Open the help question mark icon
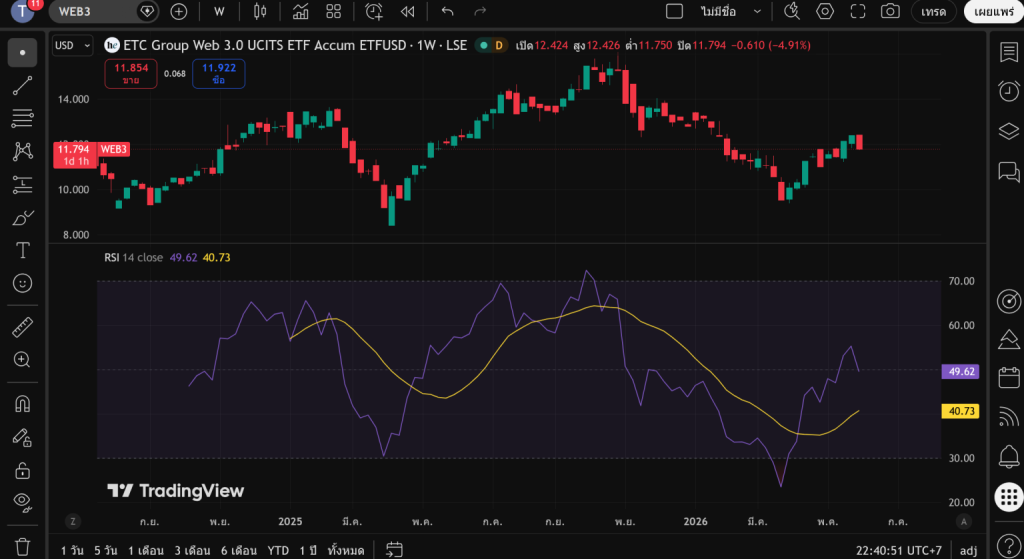Screen dimensions: 1024x559 pos(1008,545)
